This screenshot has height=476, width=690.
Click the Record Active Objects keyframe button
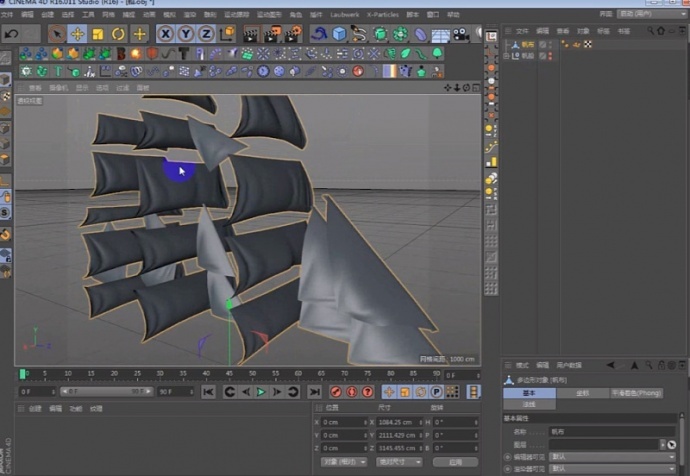[x=336, y=392]
